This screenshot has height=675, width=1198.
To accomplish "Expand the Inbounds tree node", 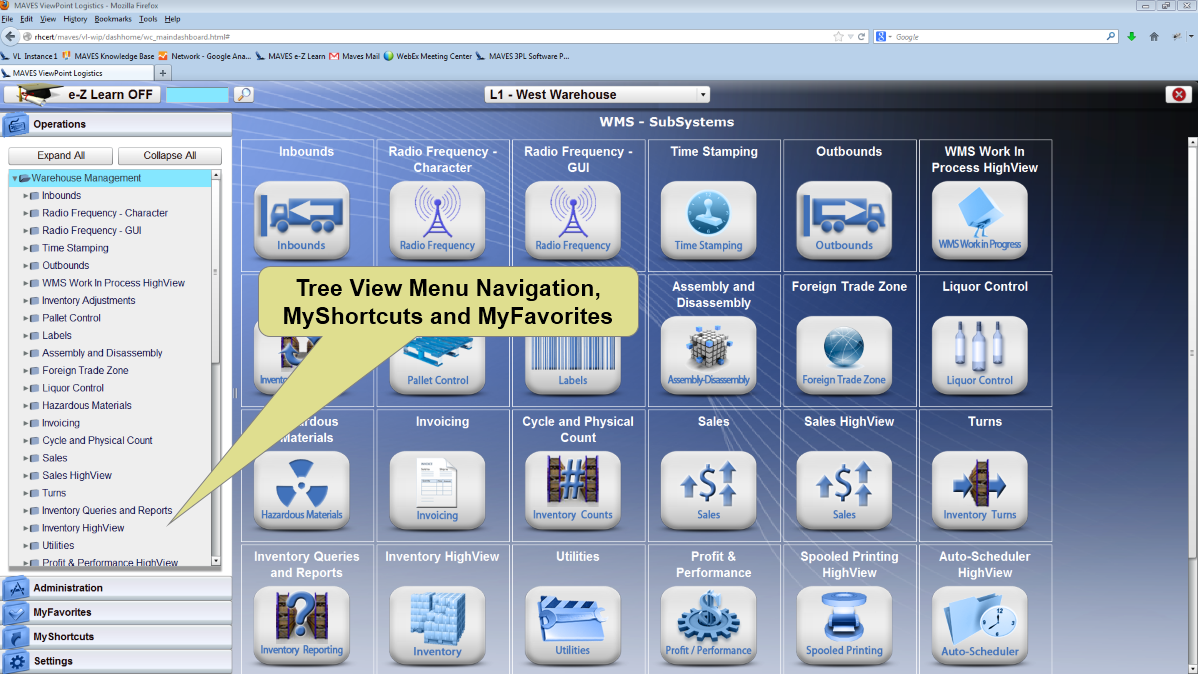I will coord(25,196).
